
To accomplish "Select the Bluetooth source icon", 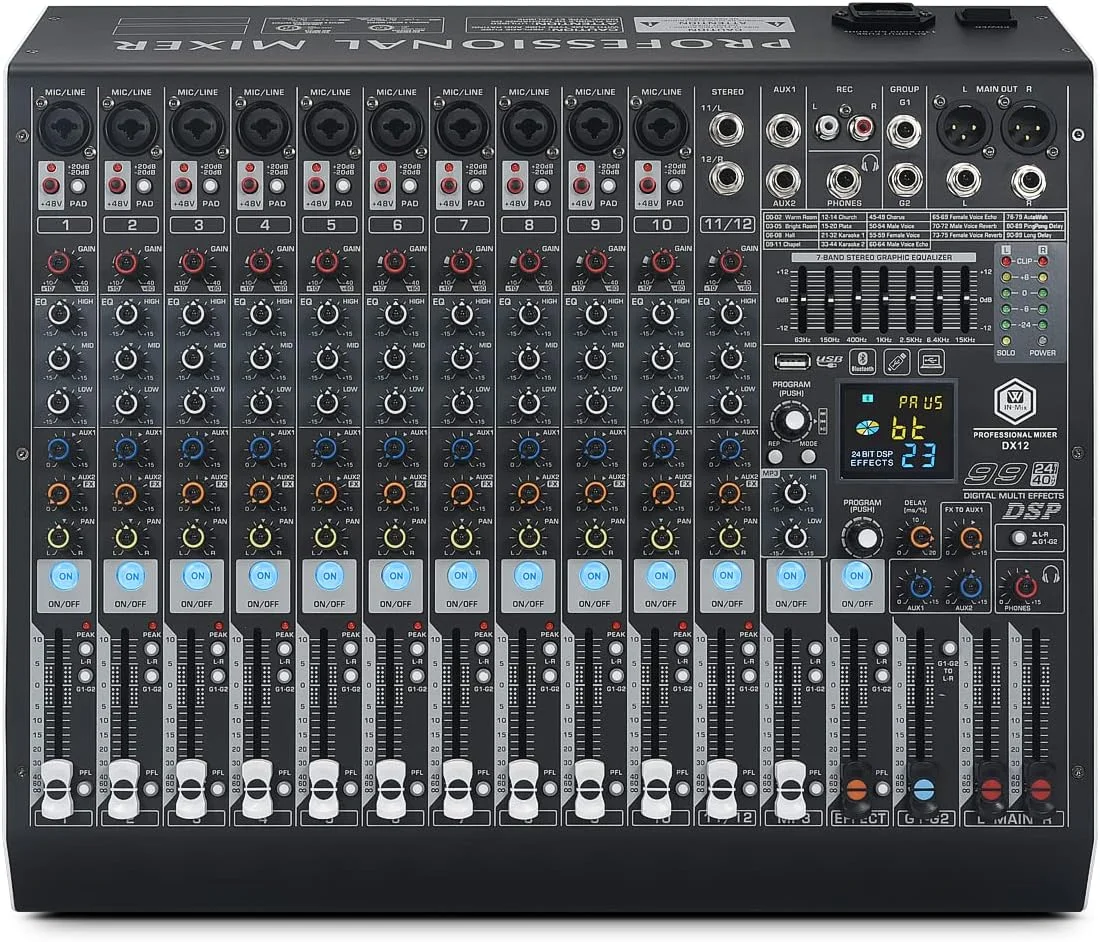I will click(863, 362).
